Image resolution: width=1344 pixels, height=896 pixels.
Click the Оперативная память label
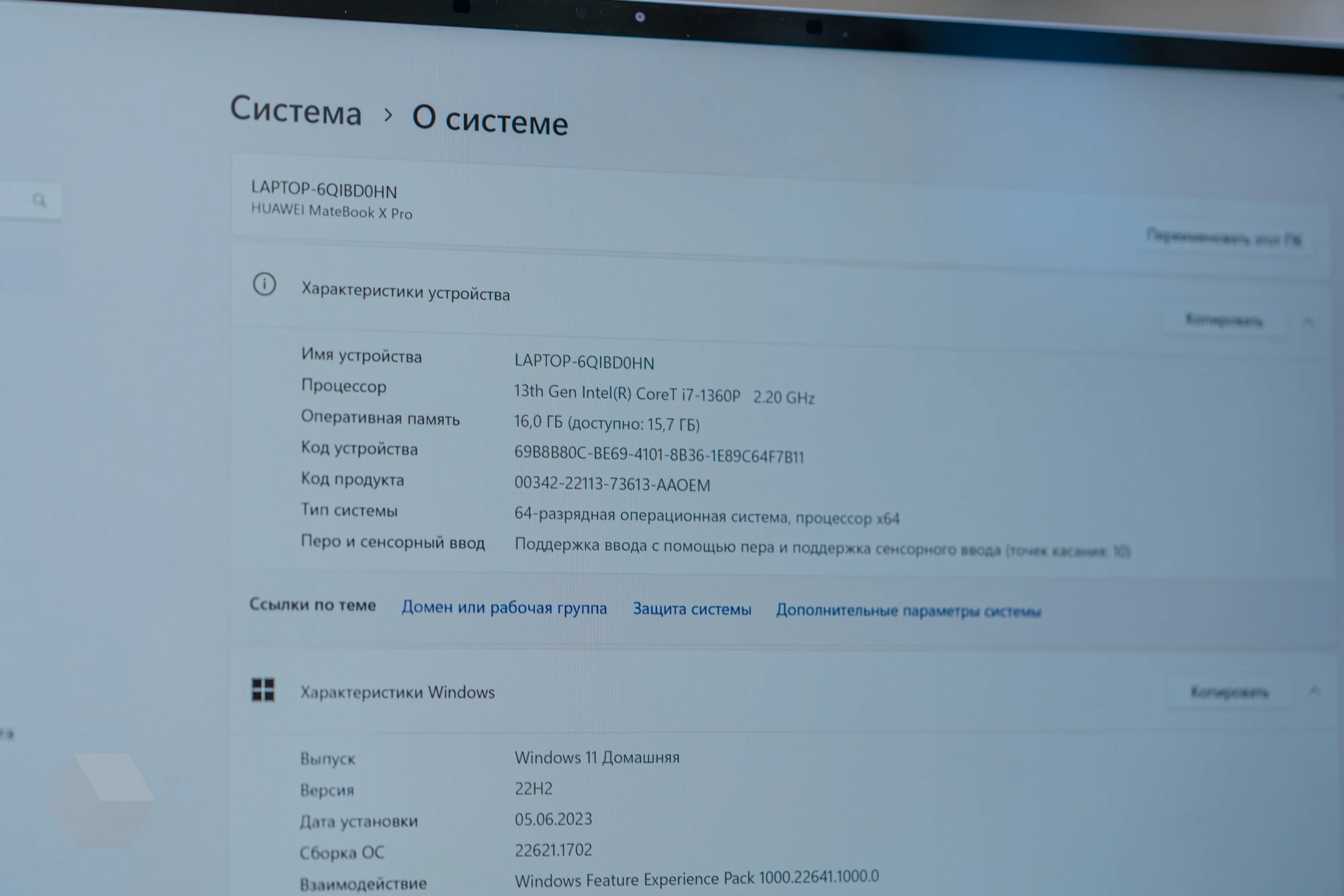coord(380,417)
